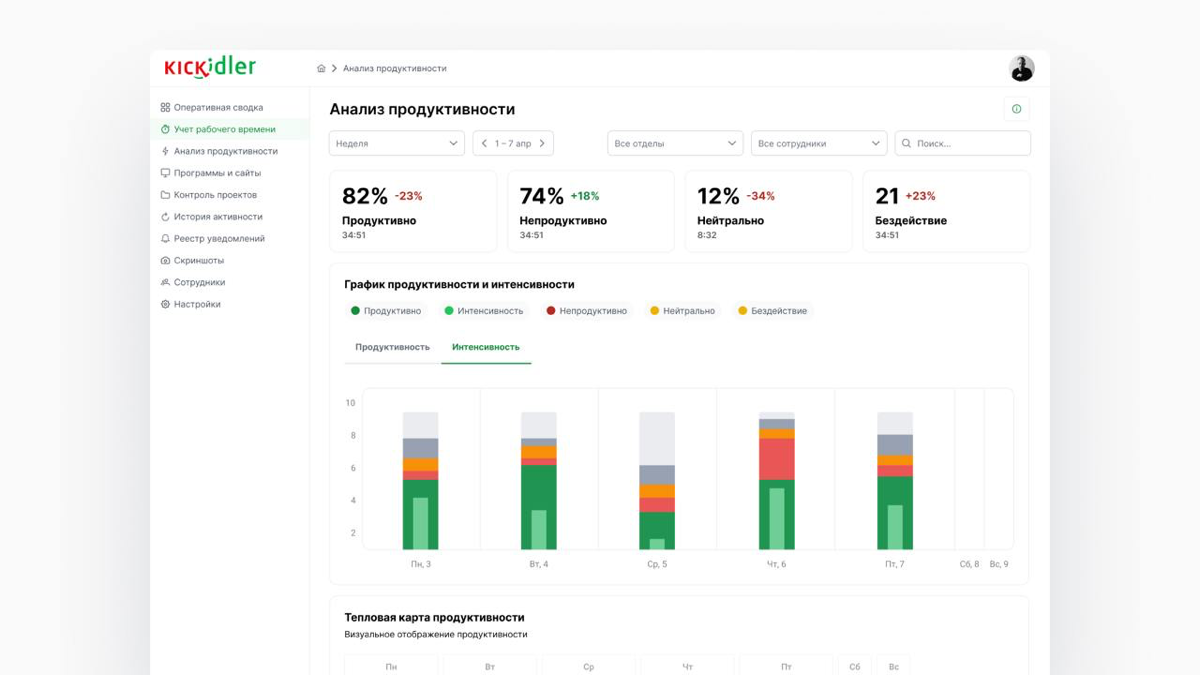The image size is (1200, 675).
Task: Click the 74% Непродуктивно stat card
Action: 591,211
